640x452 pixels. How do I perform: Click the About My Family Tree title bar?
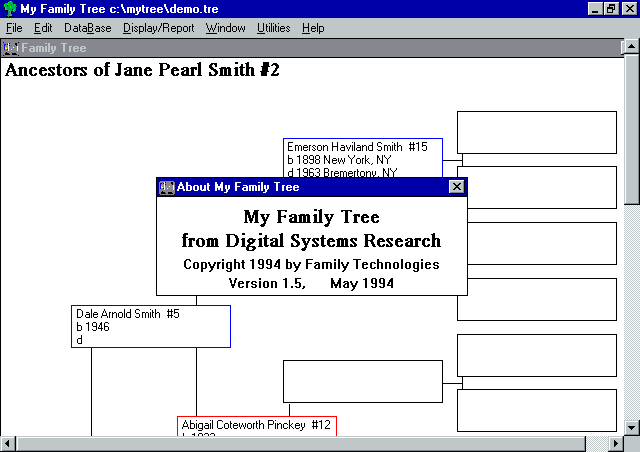(x=312, y=187)
